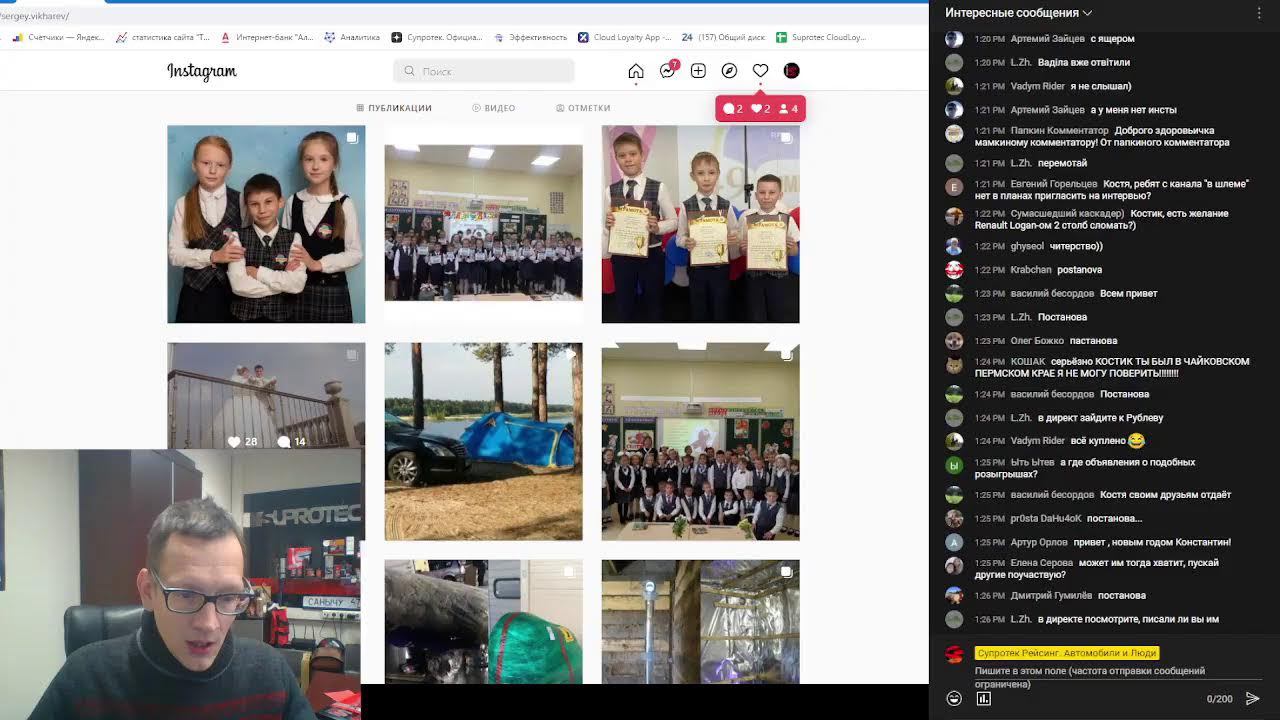Click the send message arrow icon

tap(1252, 699)
